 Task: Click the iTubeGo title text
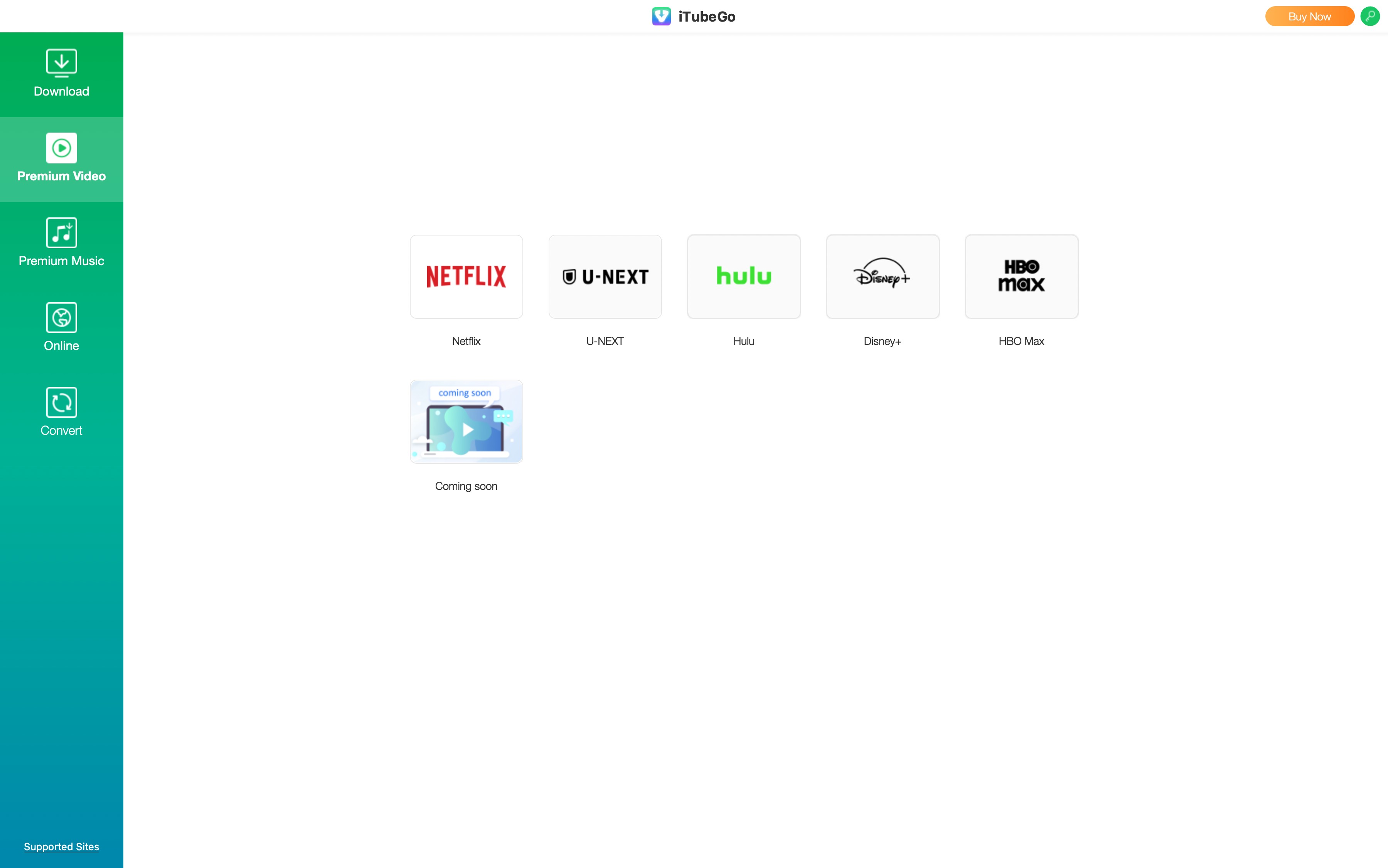tap(707, 17)
